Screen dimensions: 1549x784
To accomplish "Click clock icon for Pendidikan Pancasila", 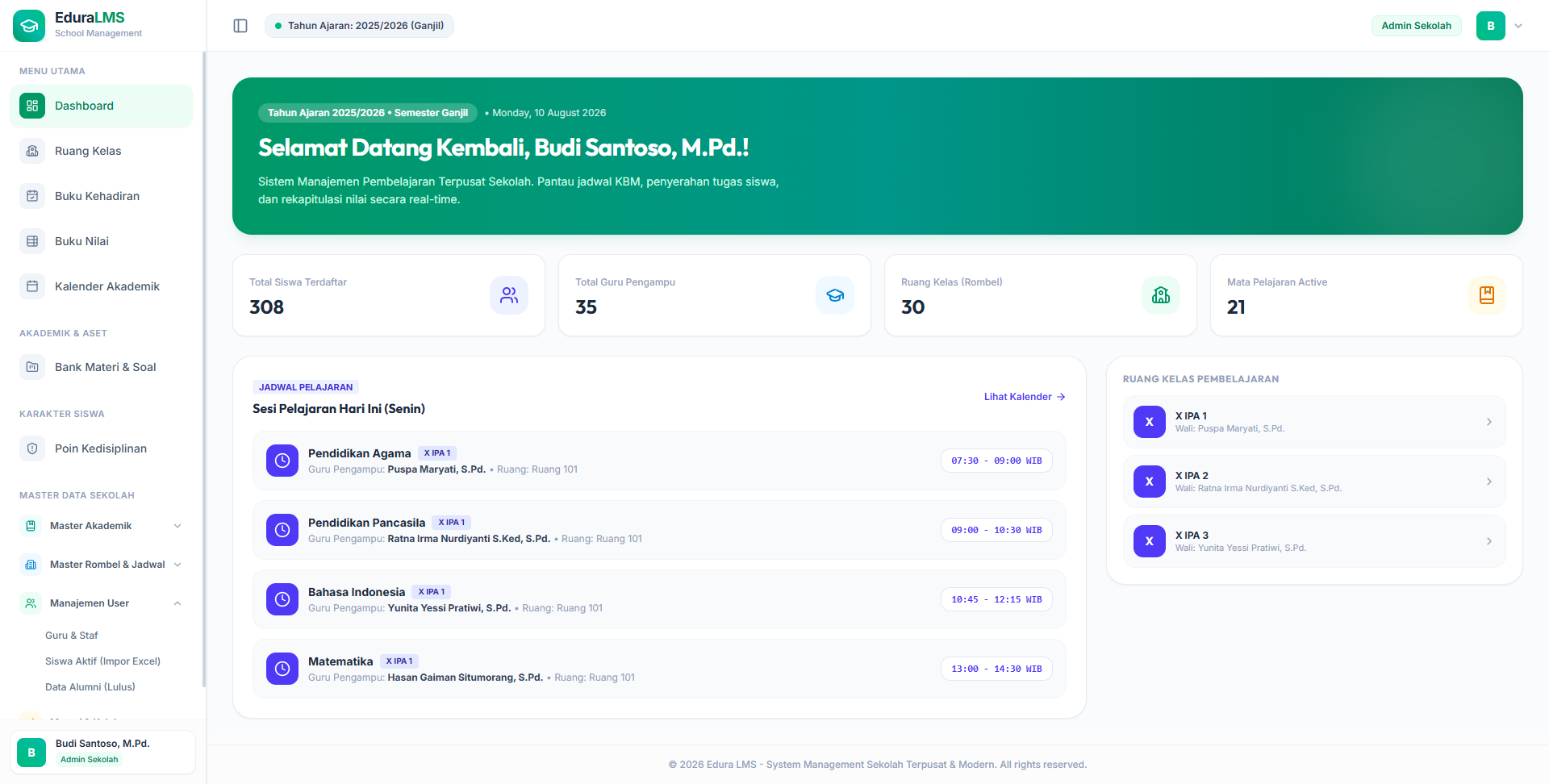I will [x=282, y=530].
